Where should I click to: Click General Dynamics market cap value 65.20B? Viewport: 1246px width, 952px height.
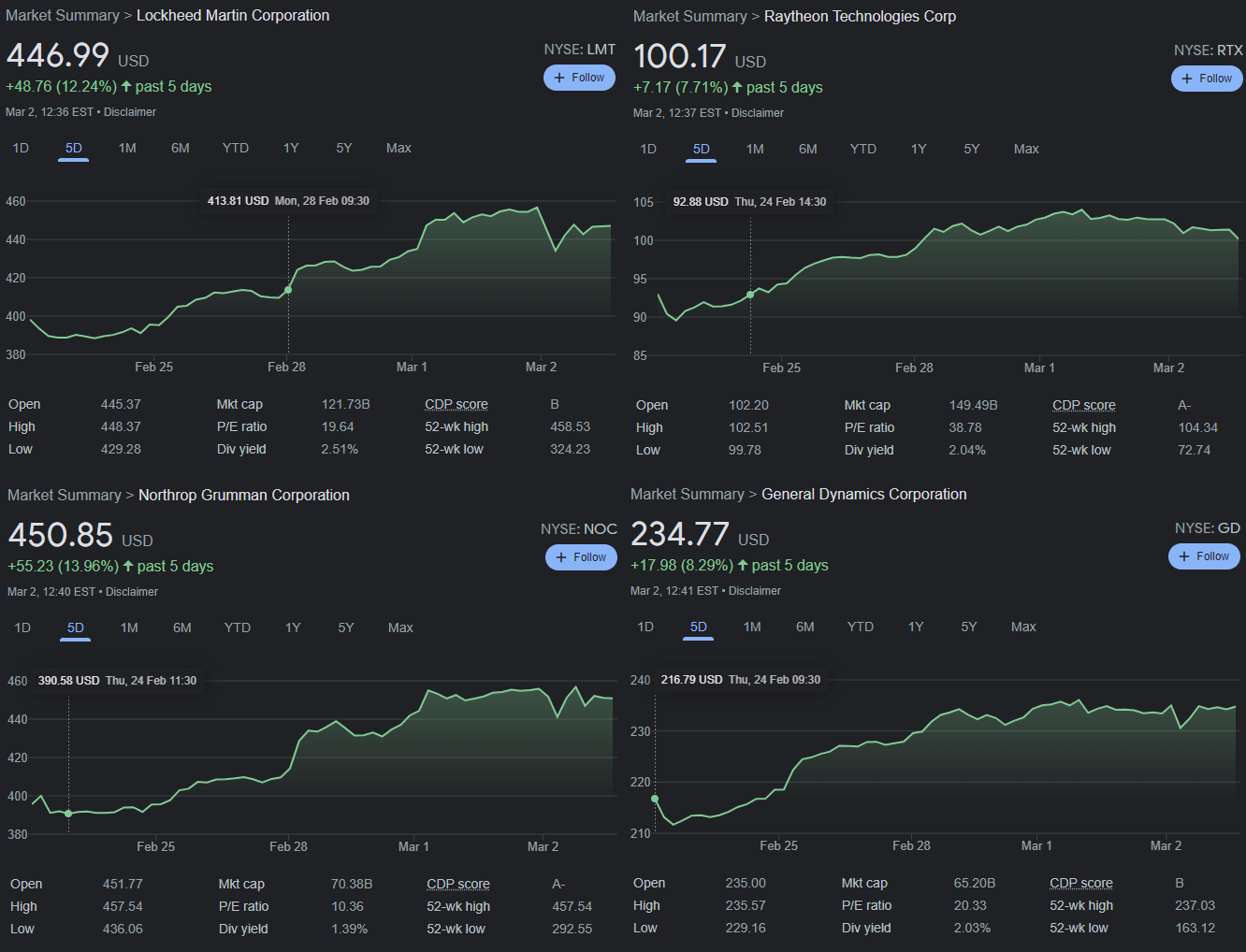click(975, 883)
